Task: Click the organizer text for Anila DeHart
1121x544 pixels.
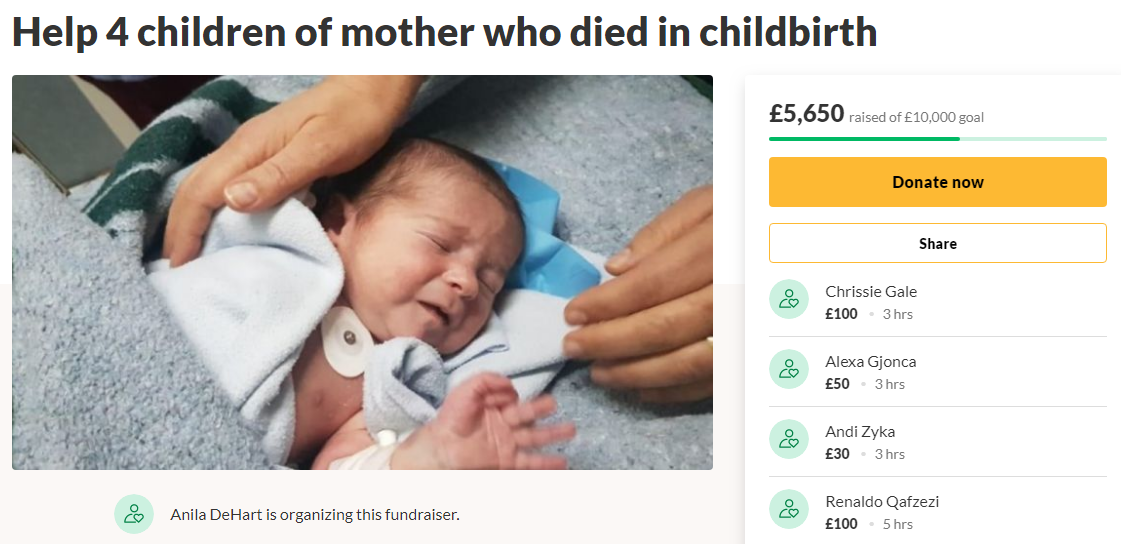Action: pyautogui.click(x=314, y=515)
